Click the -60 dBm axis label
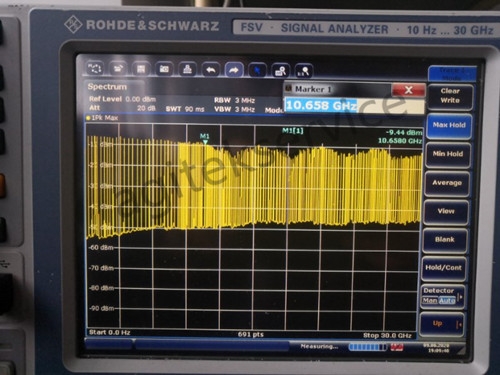 (x=101, y=248)
